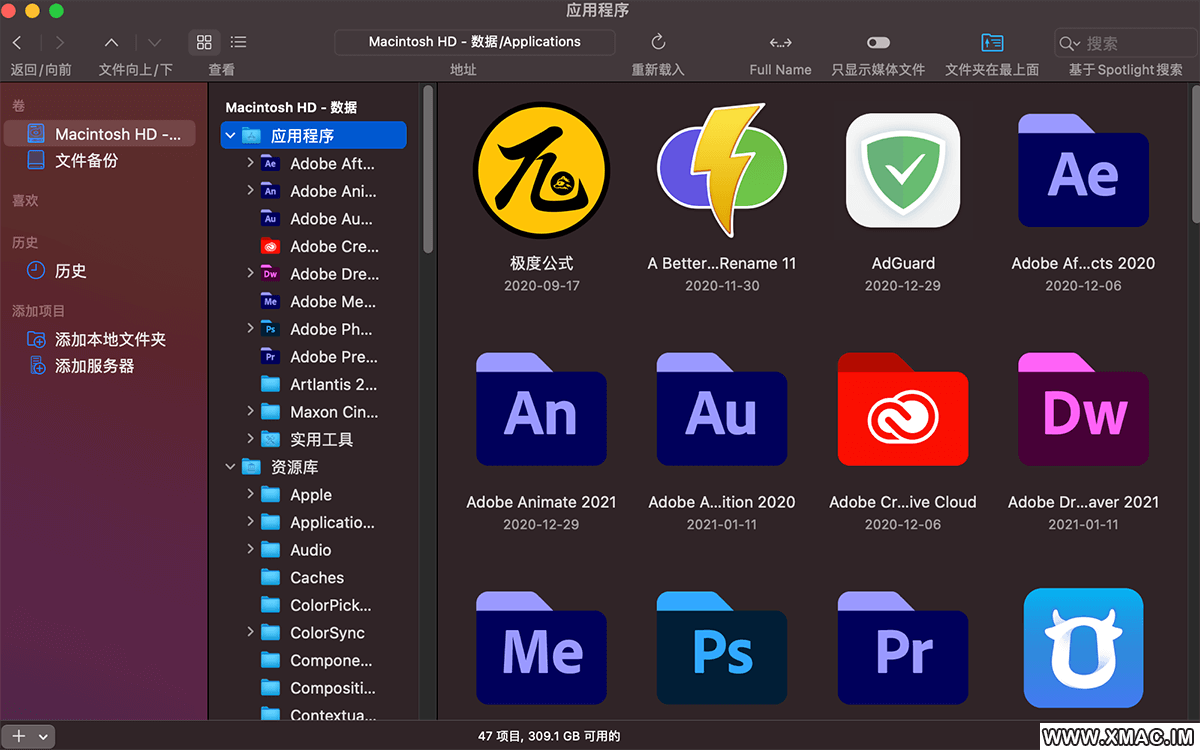Click the Macintosh HD - 数据 tree header
The image size is (1200, 750).
click(291, 107)
